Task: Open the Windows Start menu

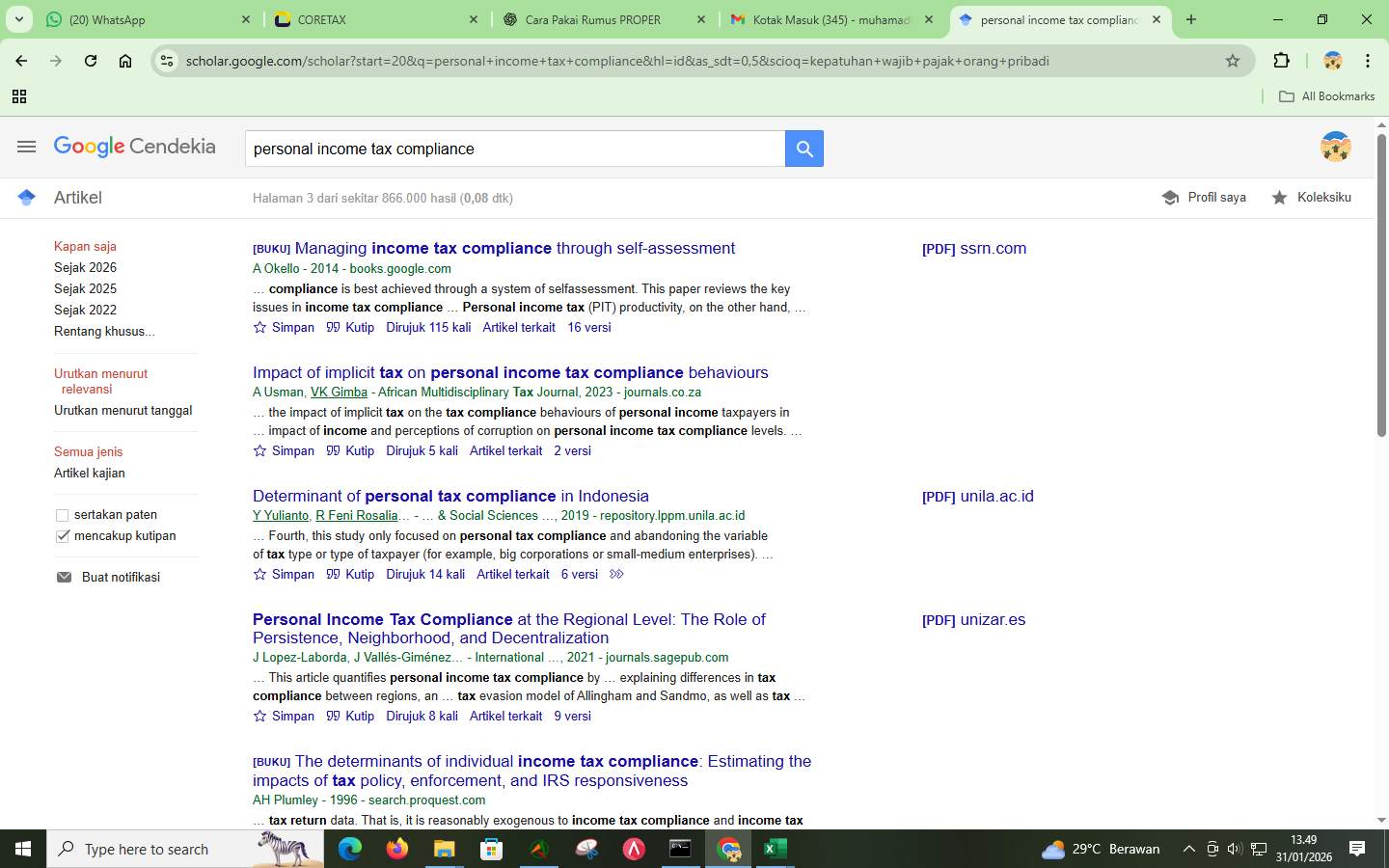Action: [x=23, y=849]
